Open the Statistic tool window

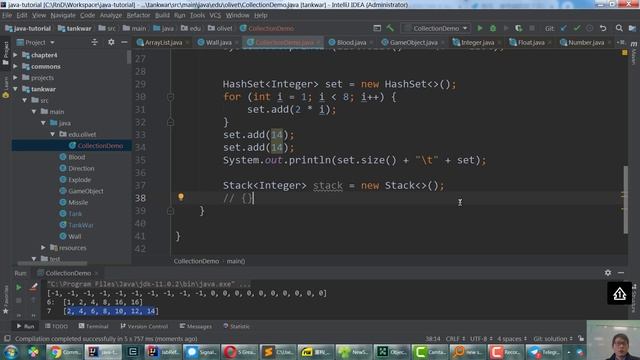click(x=236, y=326)
